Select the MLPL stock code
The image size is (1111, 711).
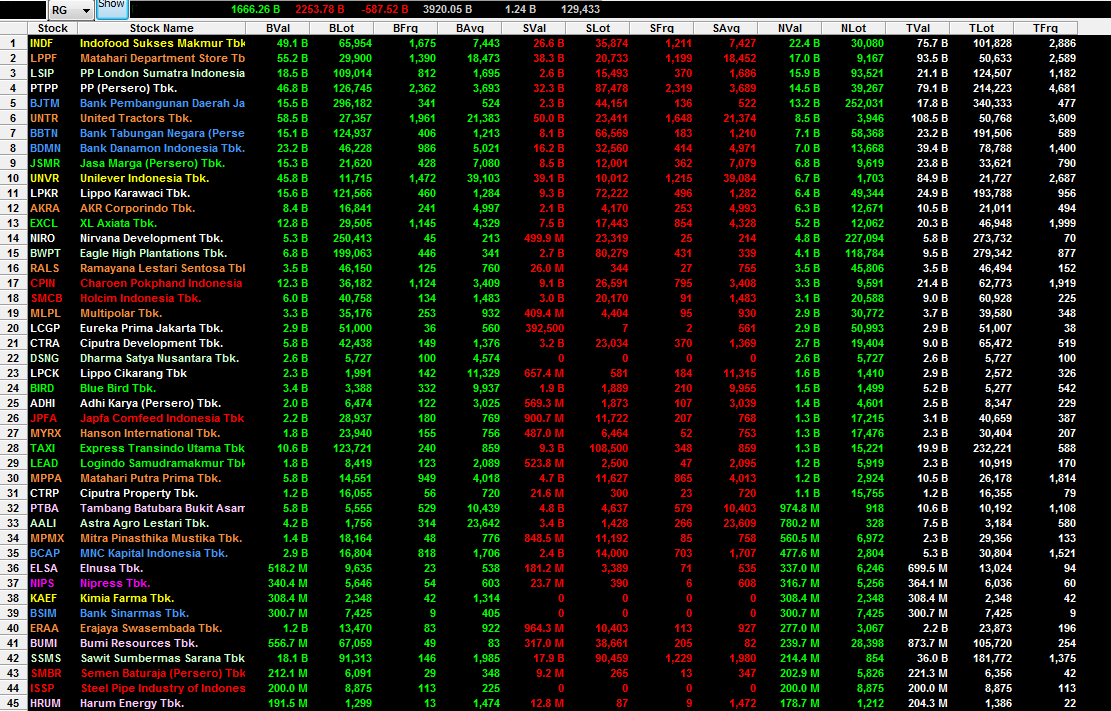45,313
